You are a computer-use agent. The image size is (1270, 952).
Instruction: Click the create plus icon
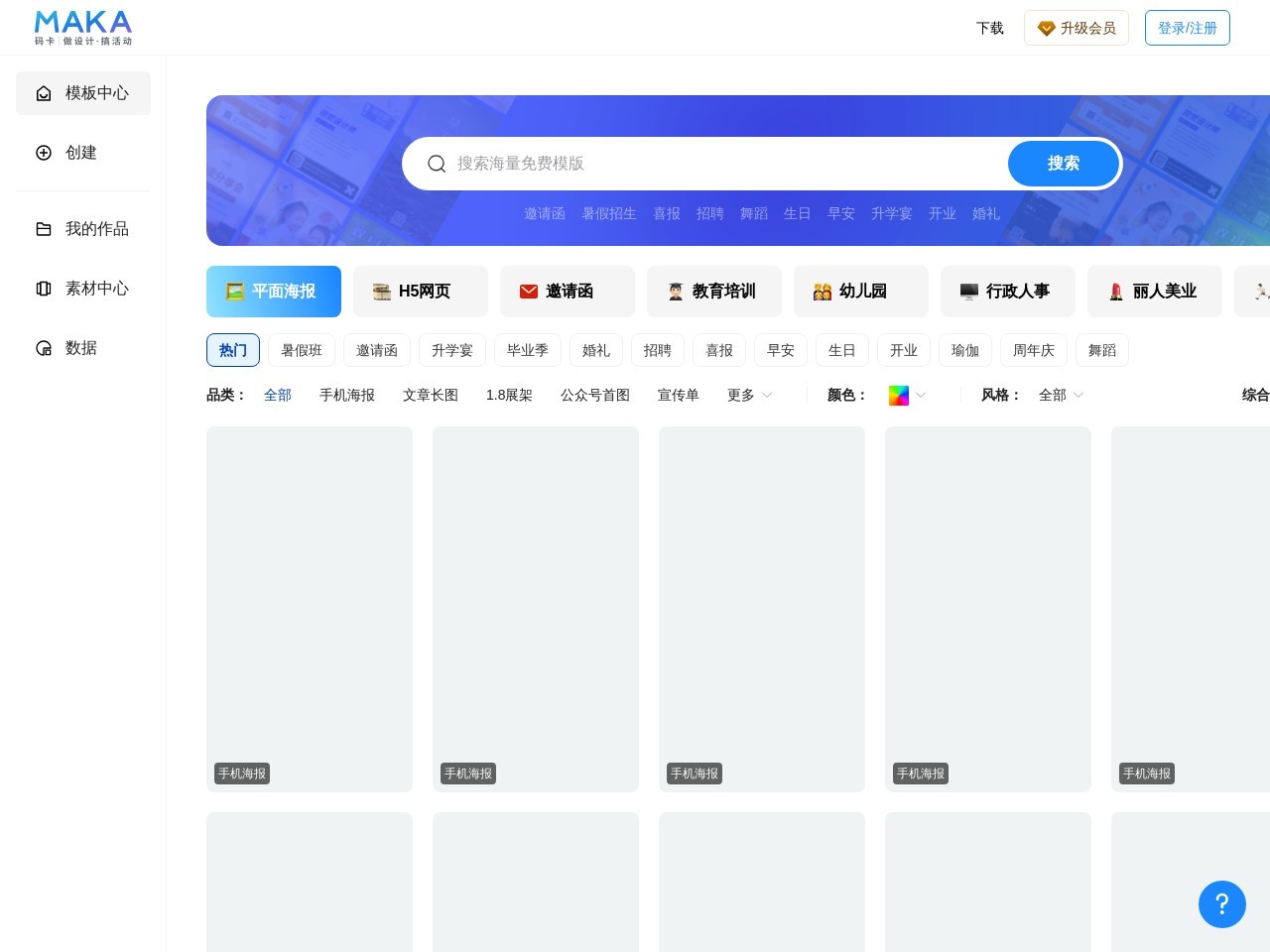(44, 153)
